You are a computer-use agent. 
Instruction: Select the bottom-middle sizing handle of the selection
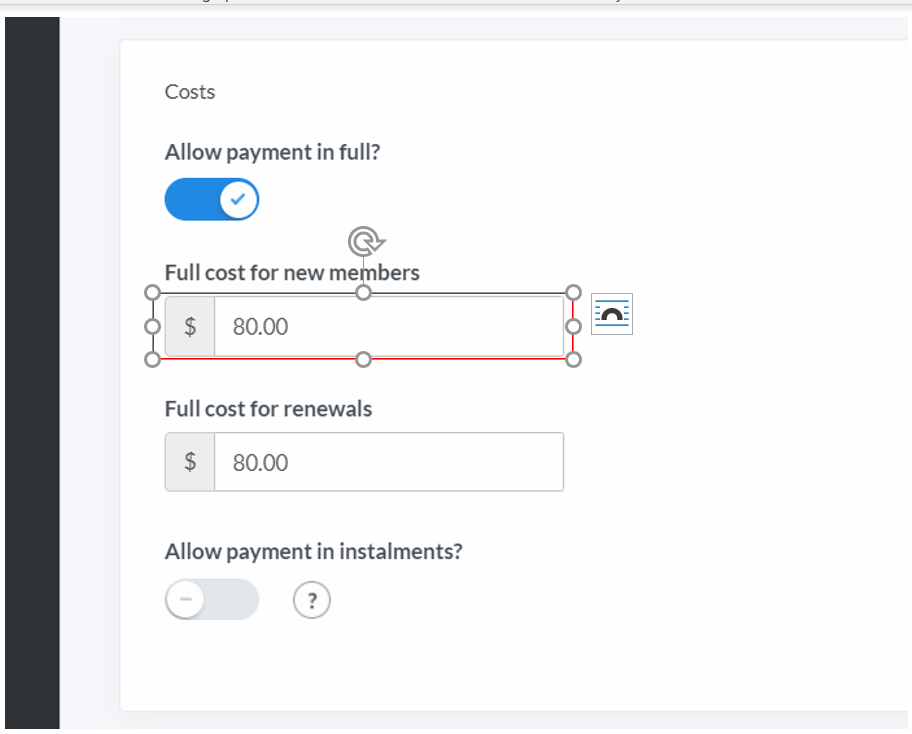click(364, 360)
